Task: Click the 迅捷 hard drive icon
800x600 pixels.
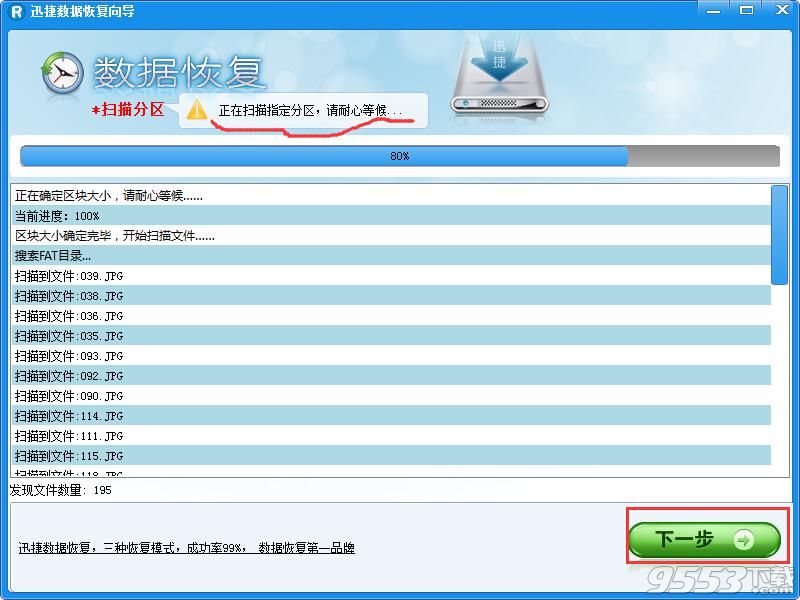Action: pyautogui.click(x=500, y=78)
